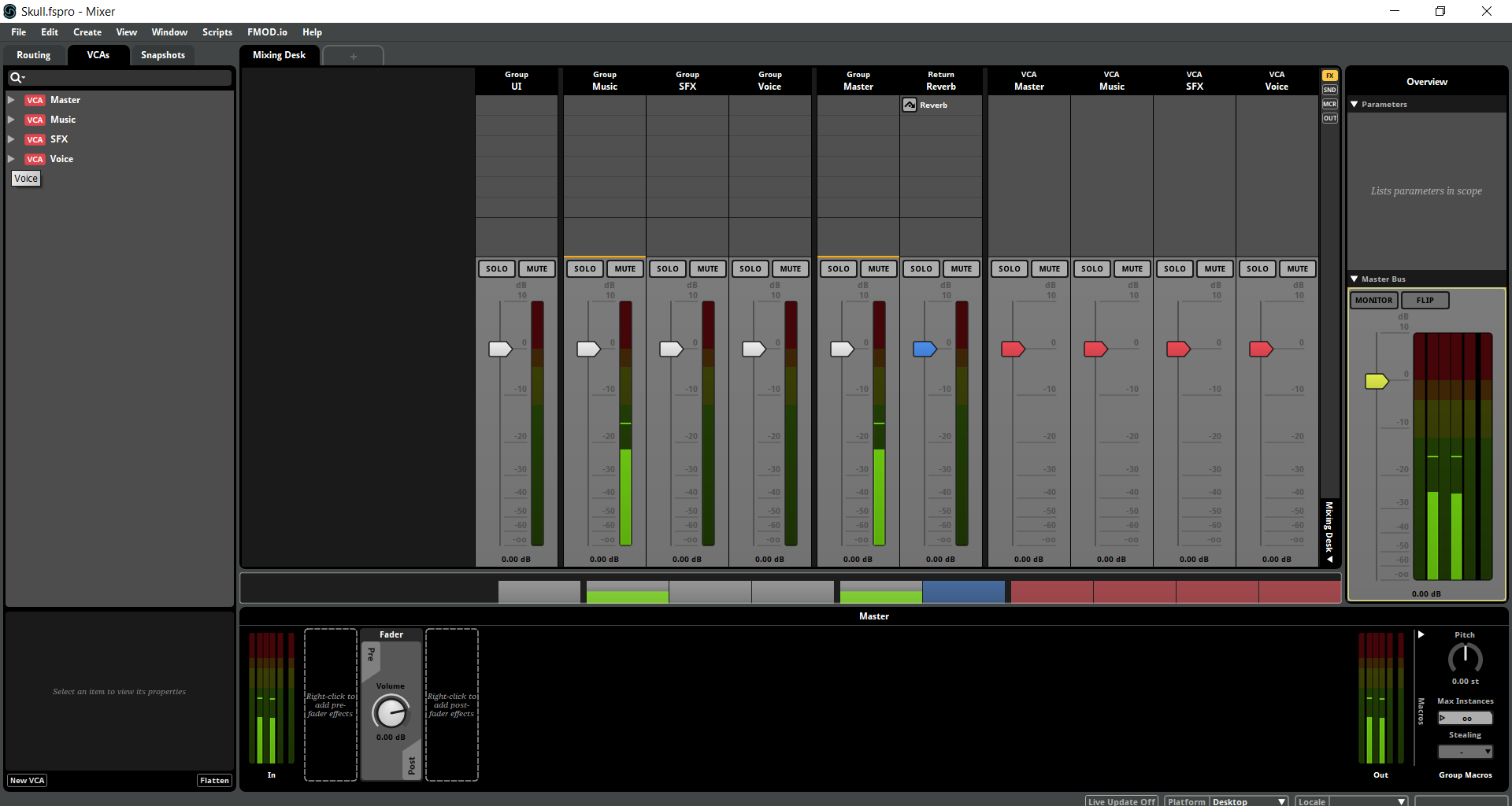Click the FX view toggle icon
Viewport: 1512px width, 806px height.
click(1330, 76)
